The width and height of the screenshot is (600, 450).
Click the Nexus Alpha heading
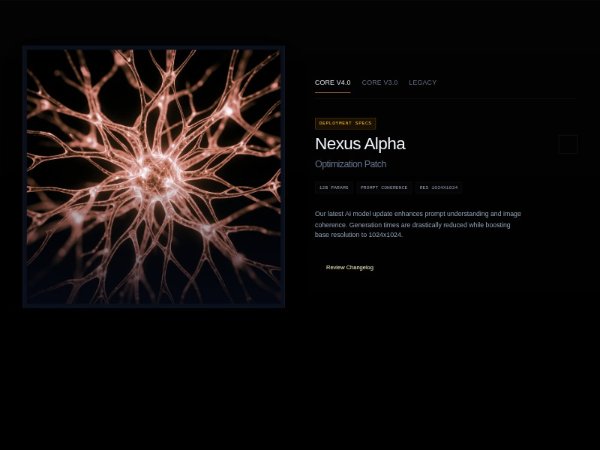[x=359, y=144]
